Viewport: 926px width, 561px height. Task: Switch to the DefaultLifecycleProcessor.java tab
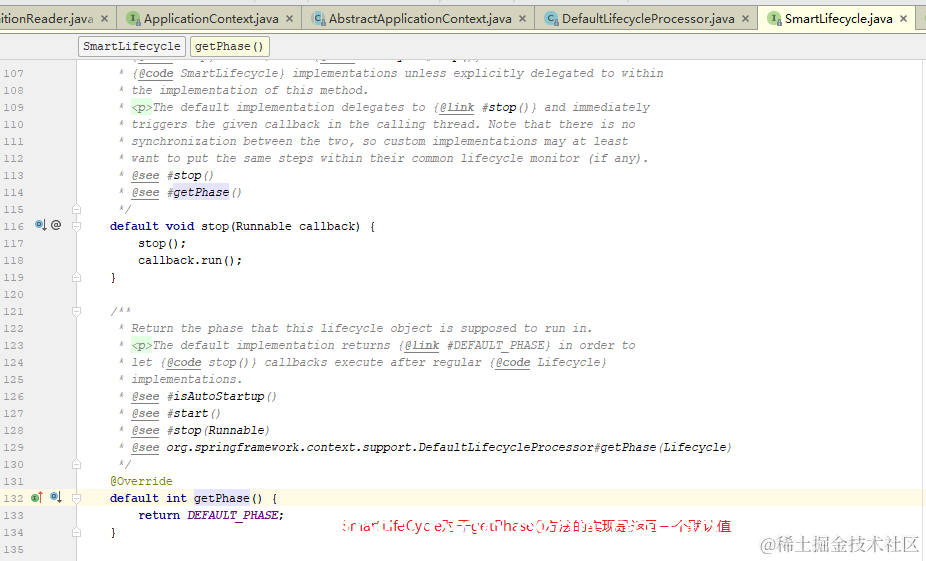(647, 19)
